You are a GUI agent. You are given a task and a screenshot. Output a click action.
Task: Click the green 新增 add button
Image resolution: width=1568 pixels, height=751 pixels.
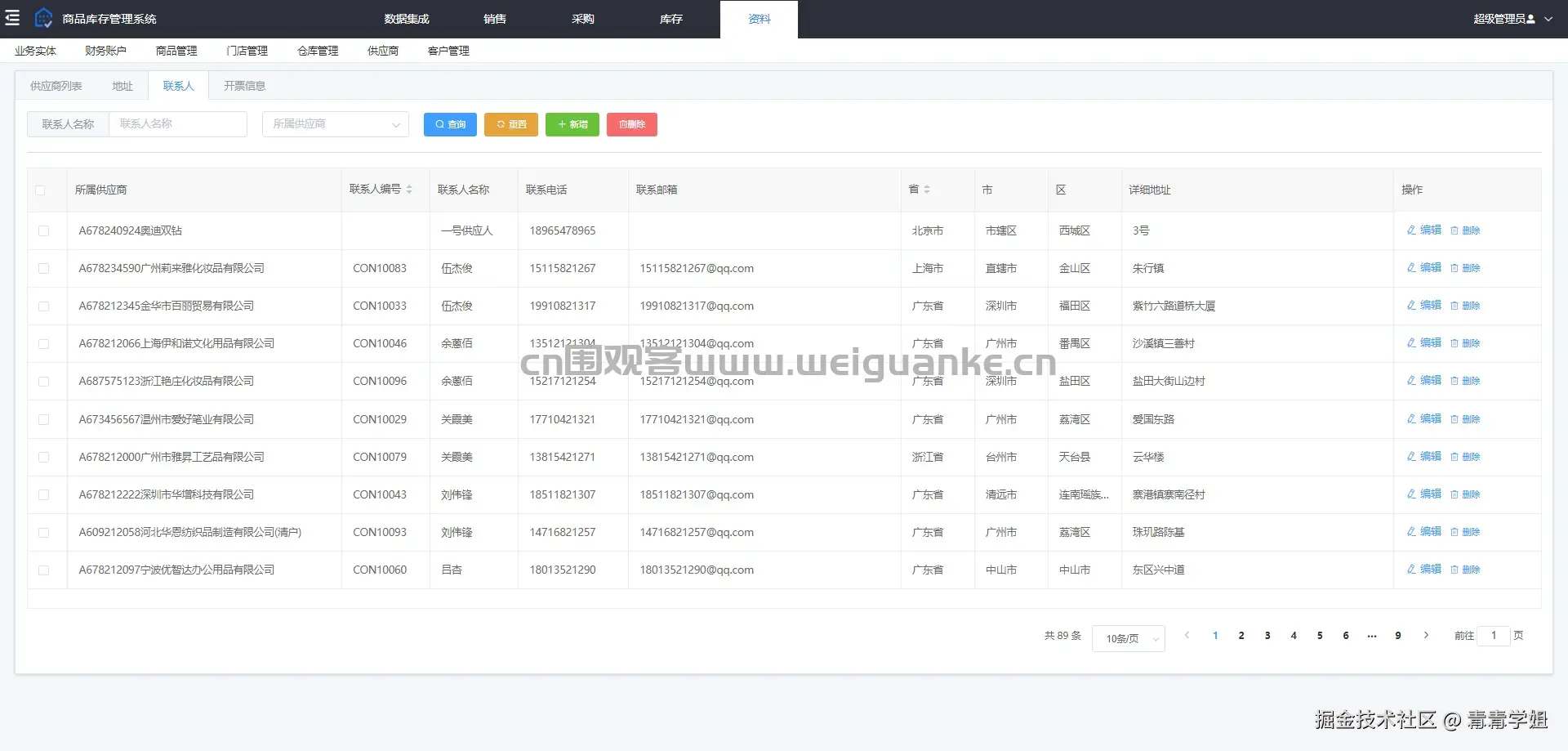click(x=572, y=124)
